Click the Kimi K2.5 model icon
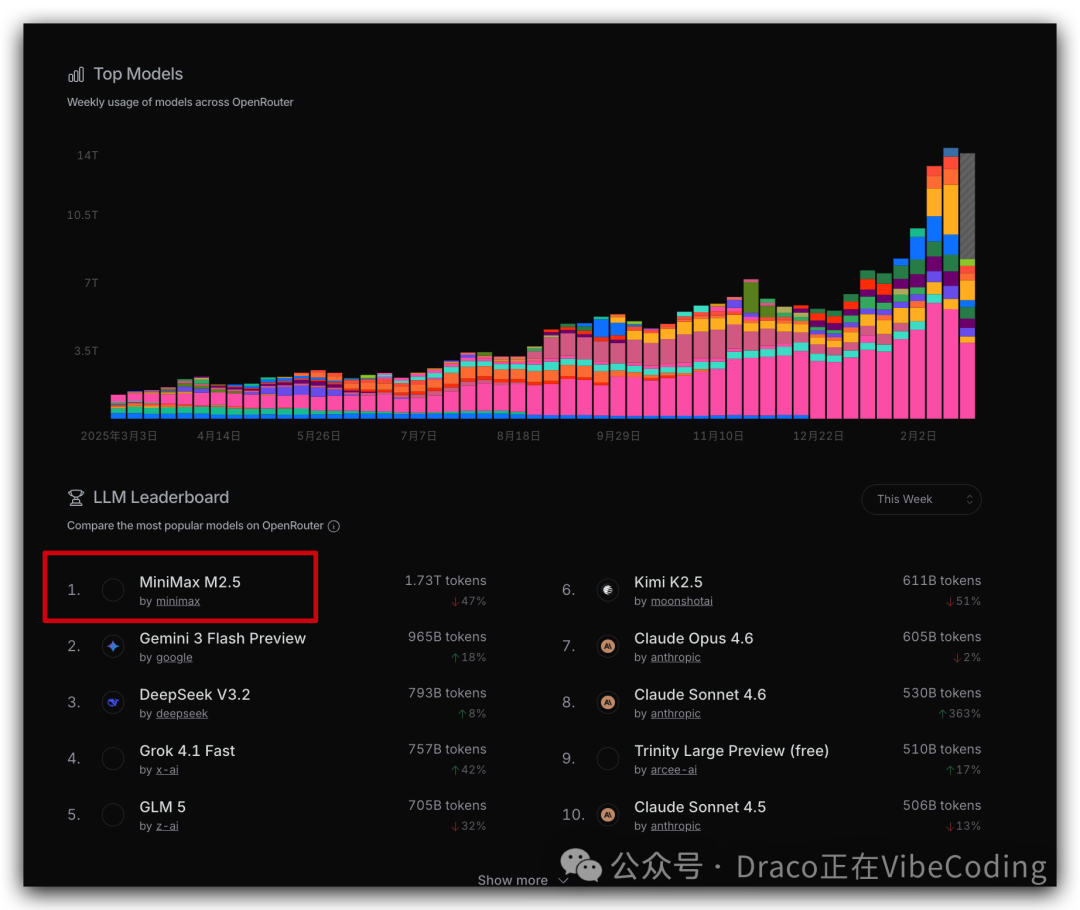This screenshot has width=1080, height=910. pyautogui.click(x=608, y=590)
